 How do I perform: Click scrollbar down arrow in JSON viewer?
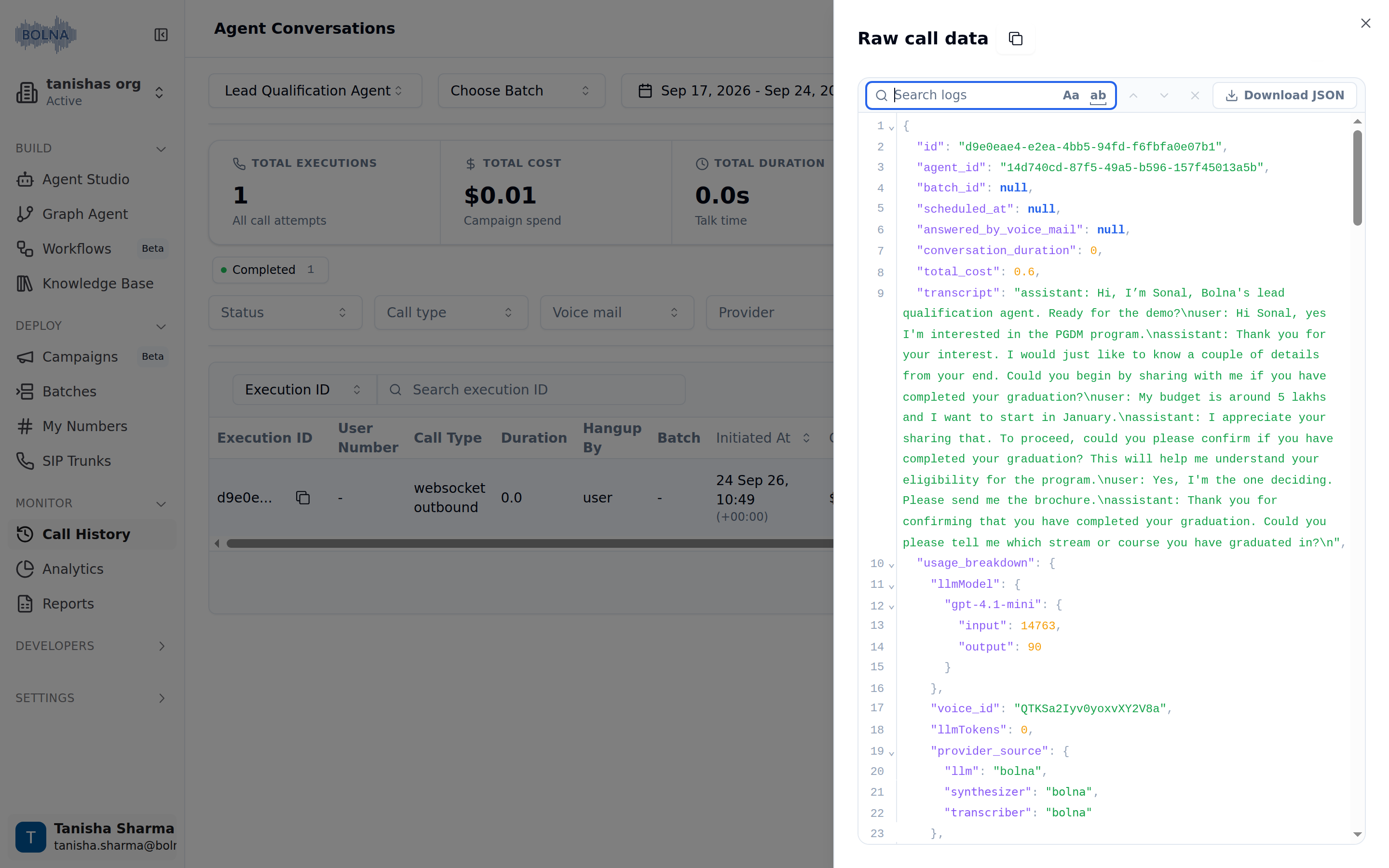click(1357, 834)
